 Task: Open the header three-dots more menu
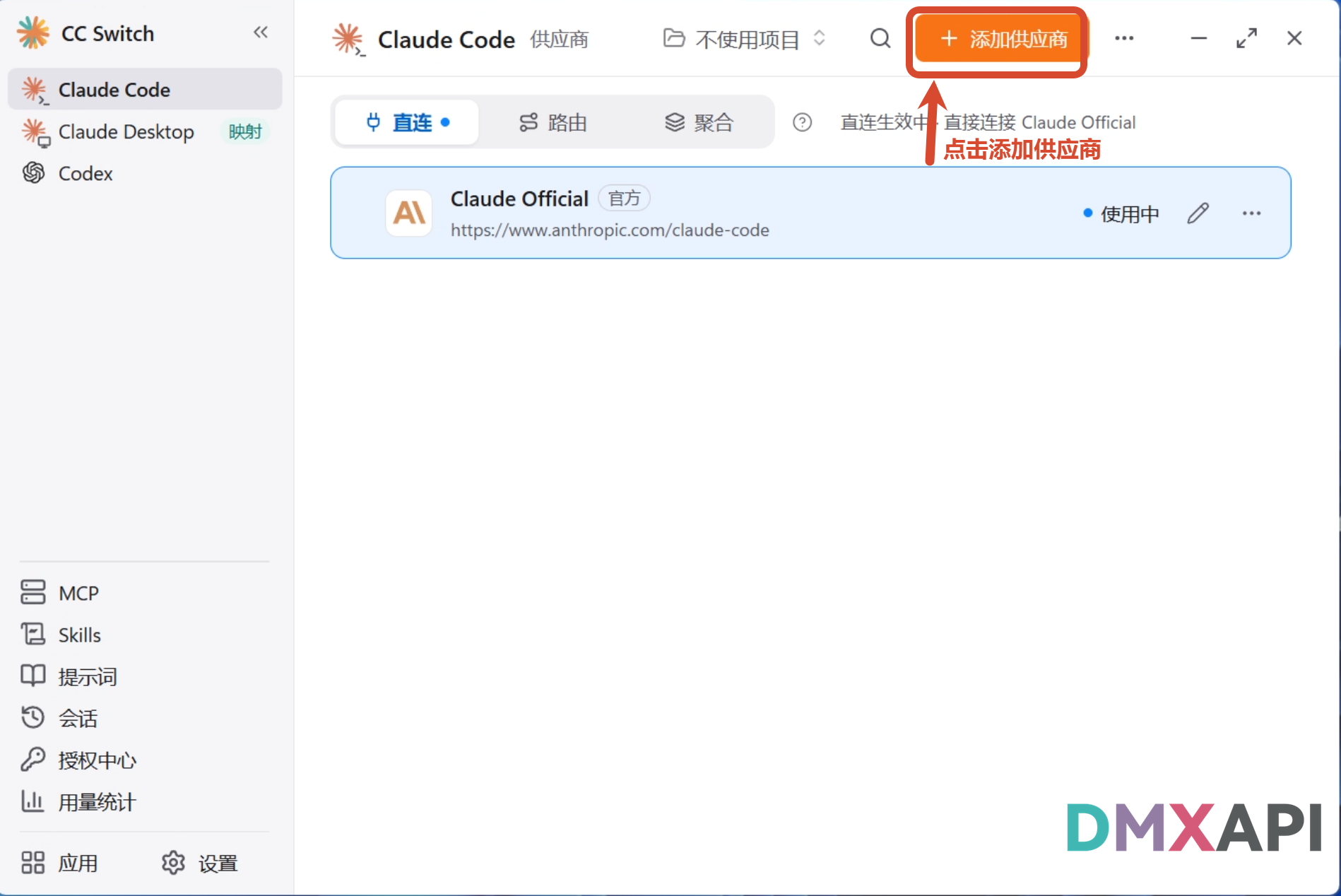coord(1124,38)
